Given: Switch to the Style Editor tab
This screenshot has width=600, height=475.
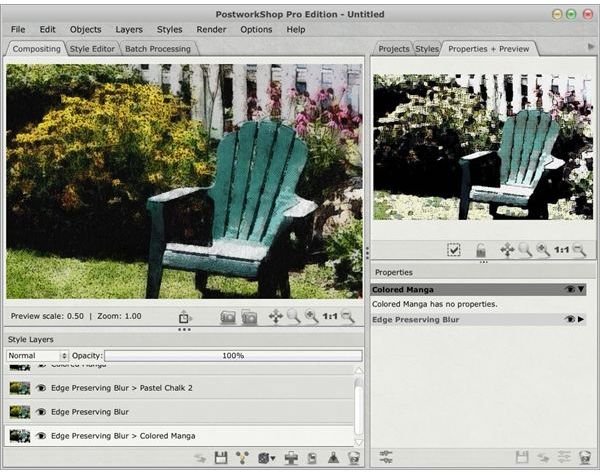Looking at the screenshot, I should (92, 49).
